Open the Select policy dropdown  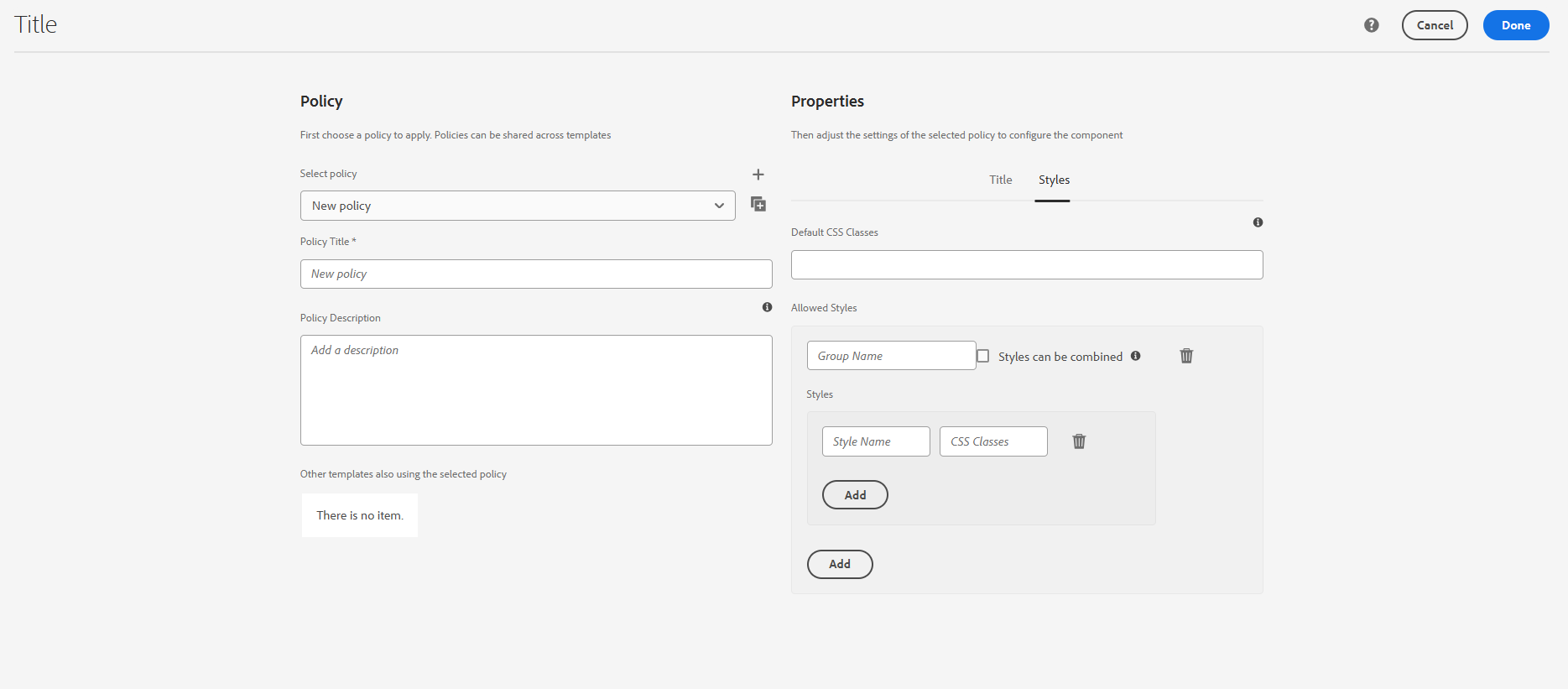tap(517, 206)
